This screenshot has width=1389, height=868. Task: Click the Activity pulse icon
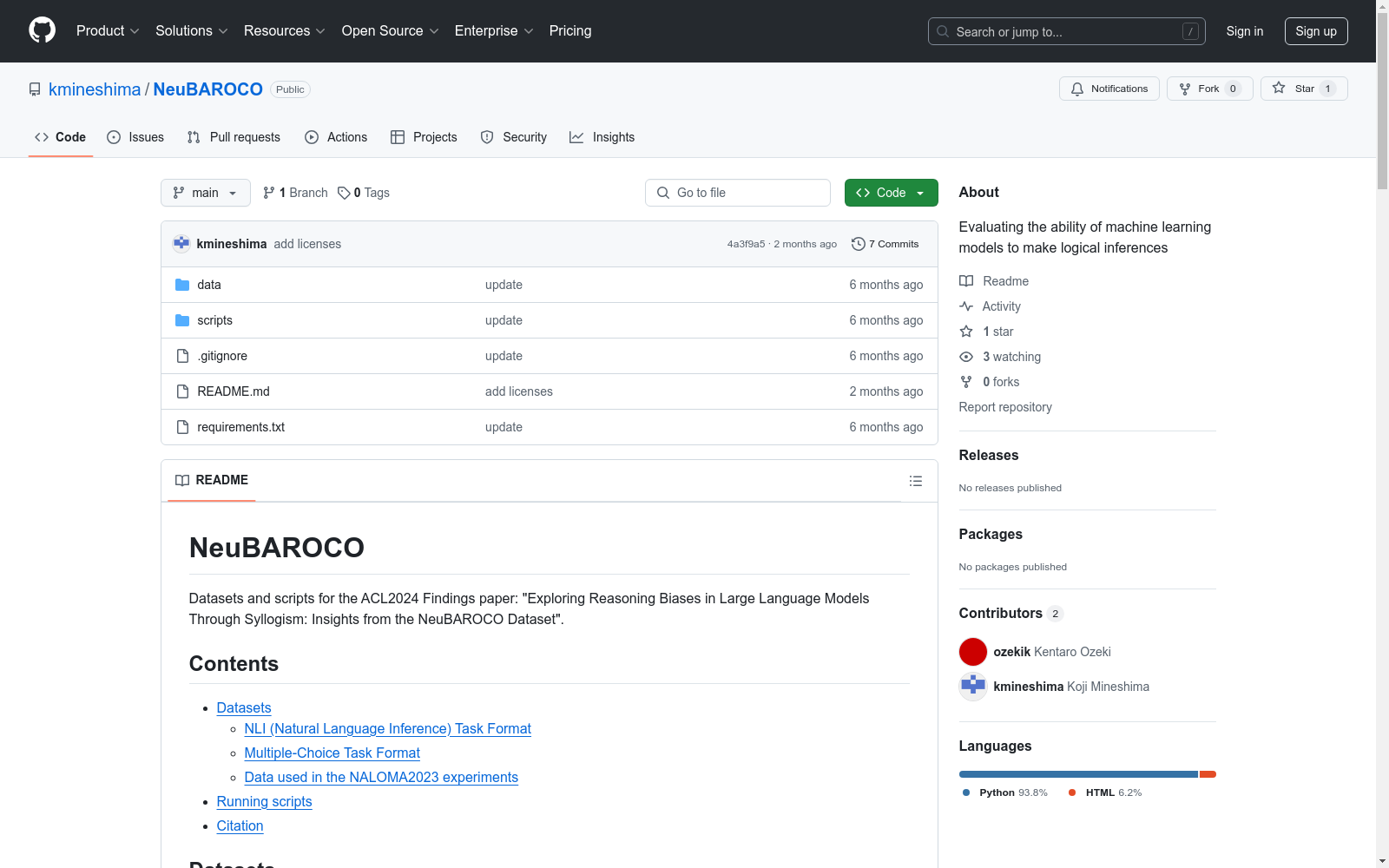[x=966, y=306]
